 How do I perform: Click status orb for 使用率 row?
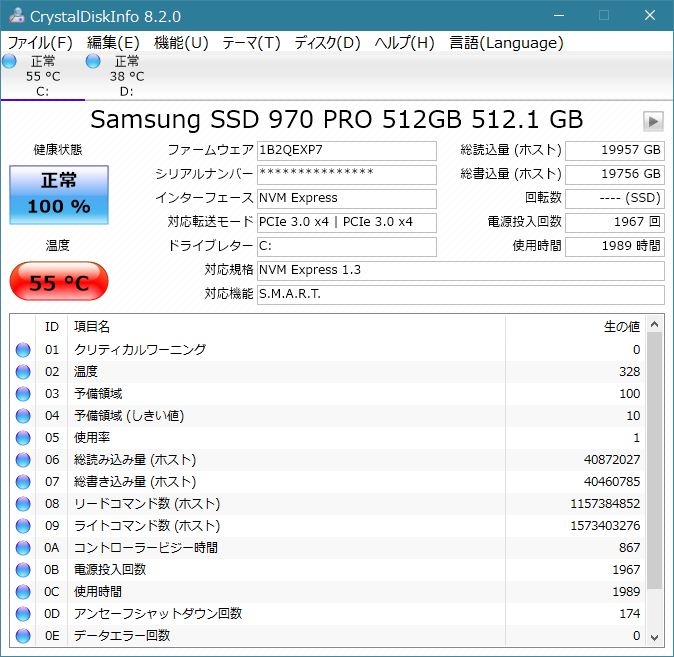(23, 438)
